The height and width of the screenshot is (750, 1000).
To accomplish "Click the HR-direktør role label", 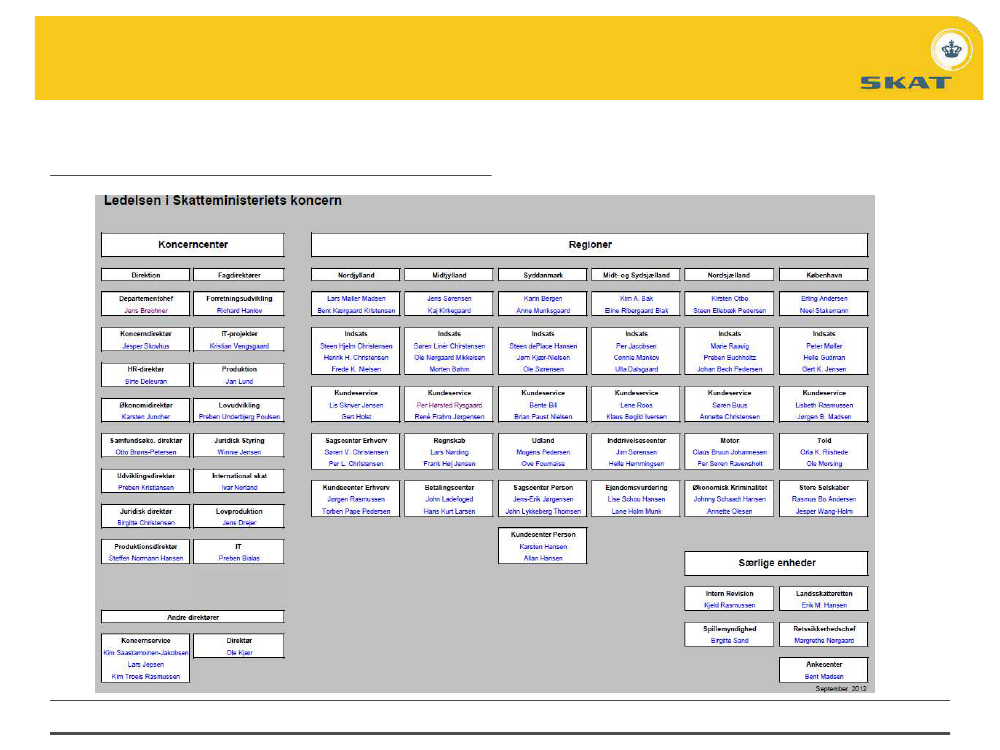I will (x=145, y=369).
